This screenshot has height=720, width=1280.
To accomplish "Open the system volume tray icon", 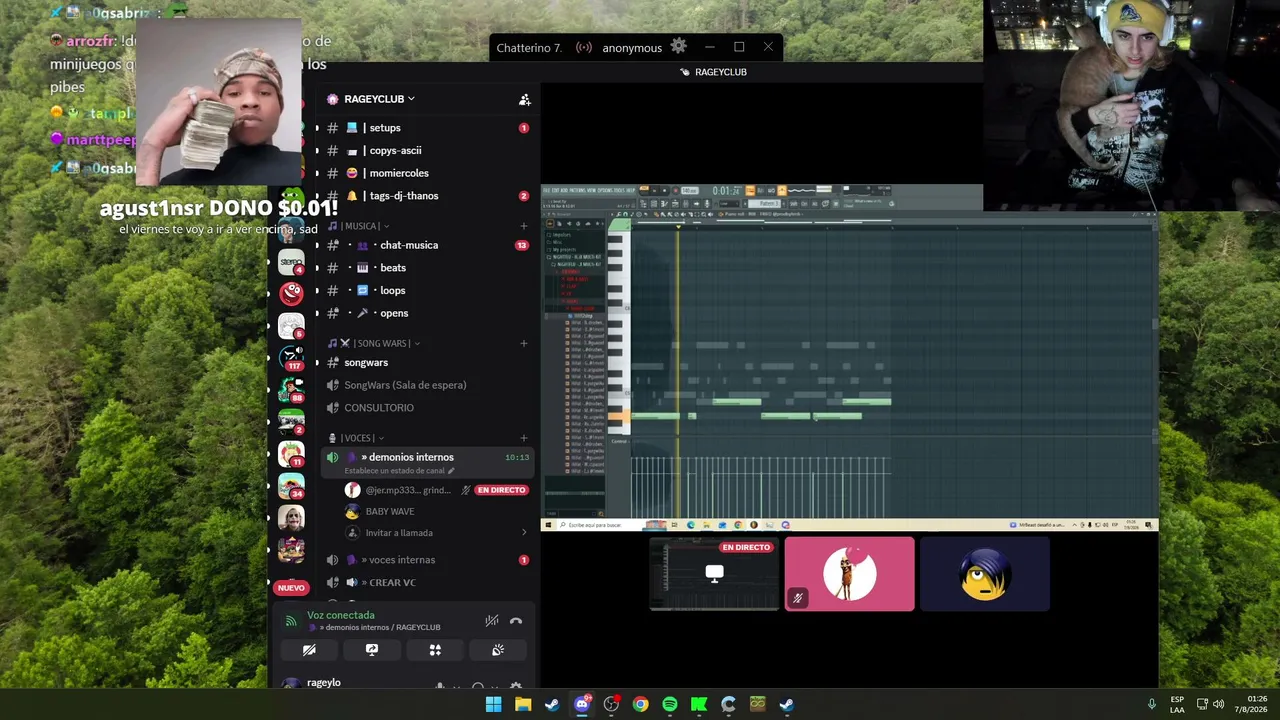I will pos(1218,704).
